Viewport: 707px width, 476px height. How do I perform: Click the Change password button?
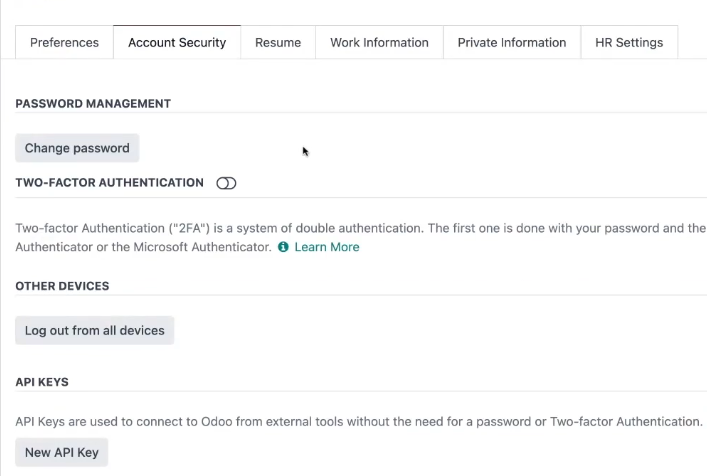tap(77, 148)
